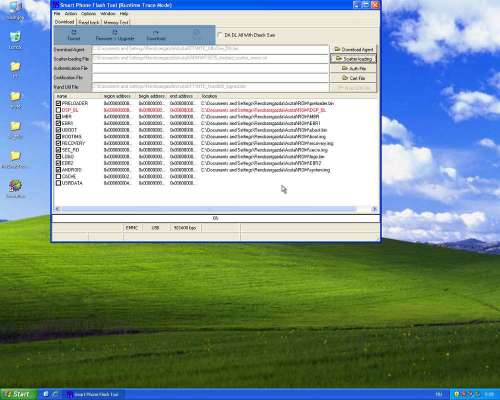The width and height of the screenshot is (500, 400).
Task: Open the Options menu
Action: pos(88,14)
